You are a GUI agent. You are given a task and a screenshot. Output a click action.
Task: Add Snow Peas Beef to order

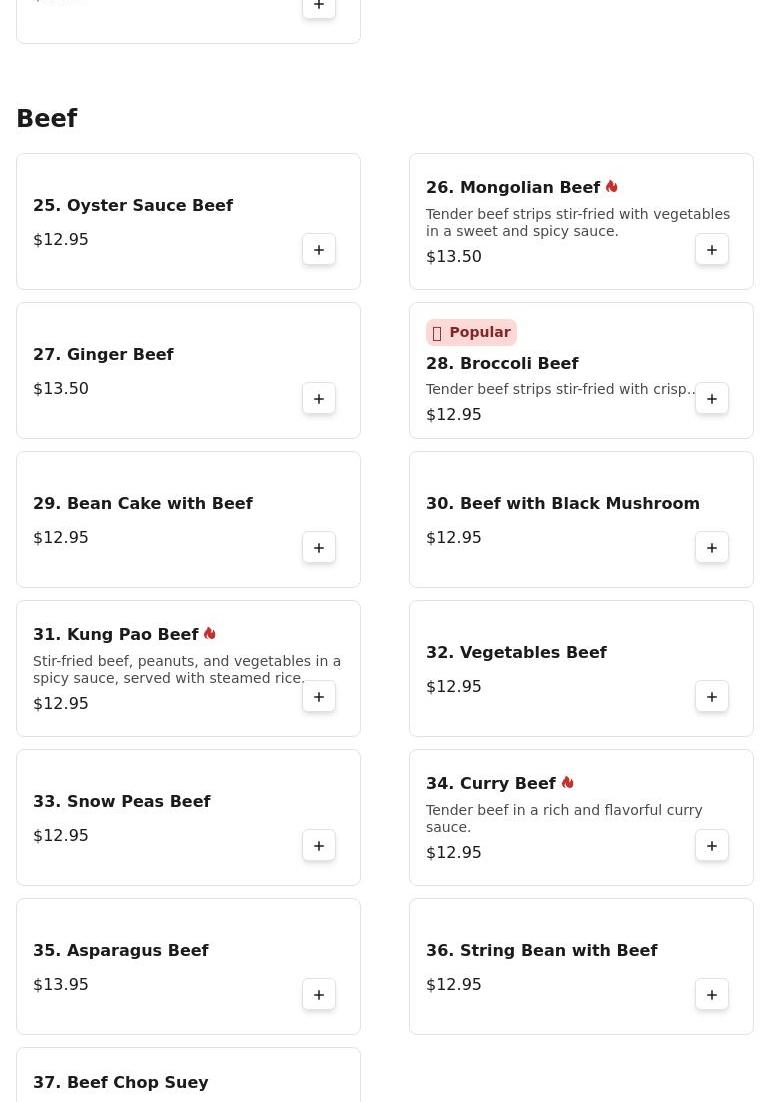[319, 845]
